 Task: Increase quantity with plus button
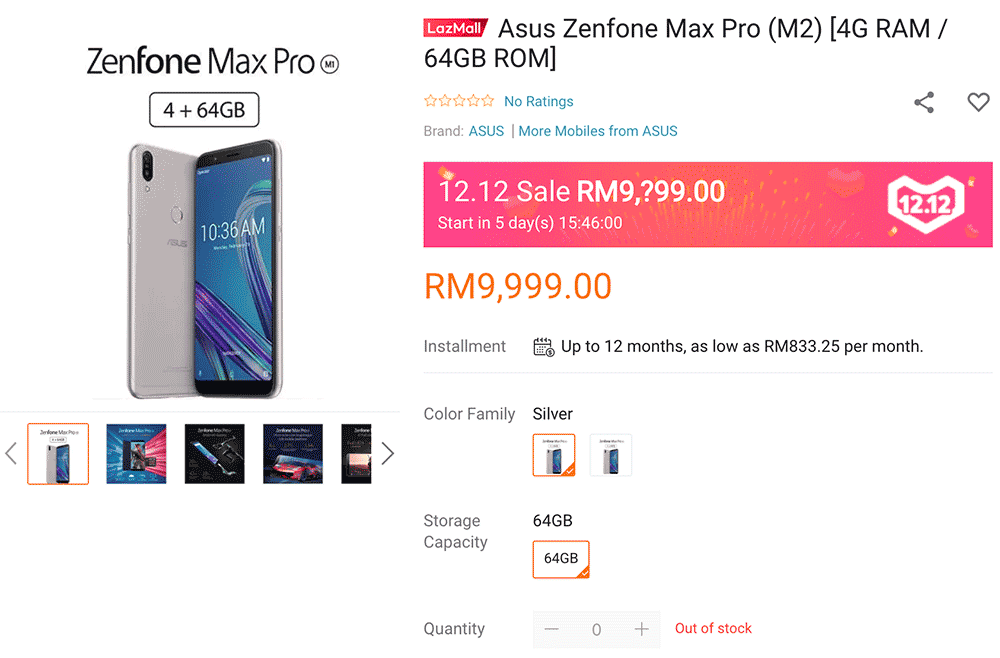pyautogui.click(x=642, y=629)
